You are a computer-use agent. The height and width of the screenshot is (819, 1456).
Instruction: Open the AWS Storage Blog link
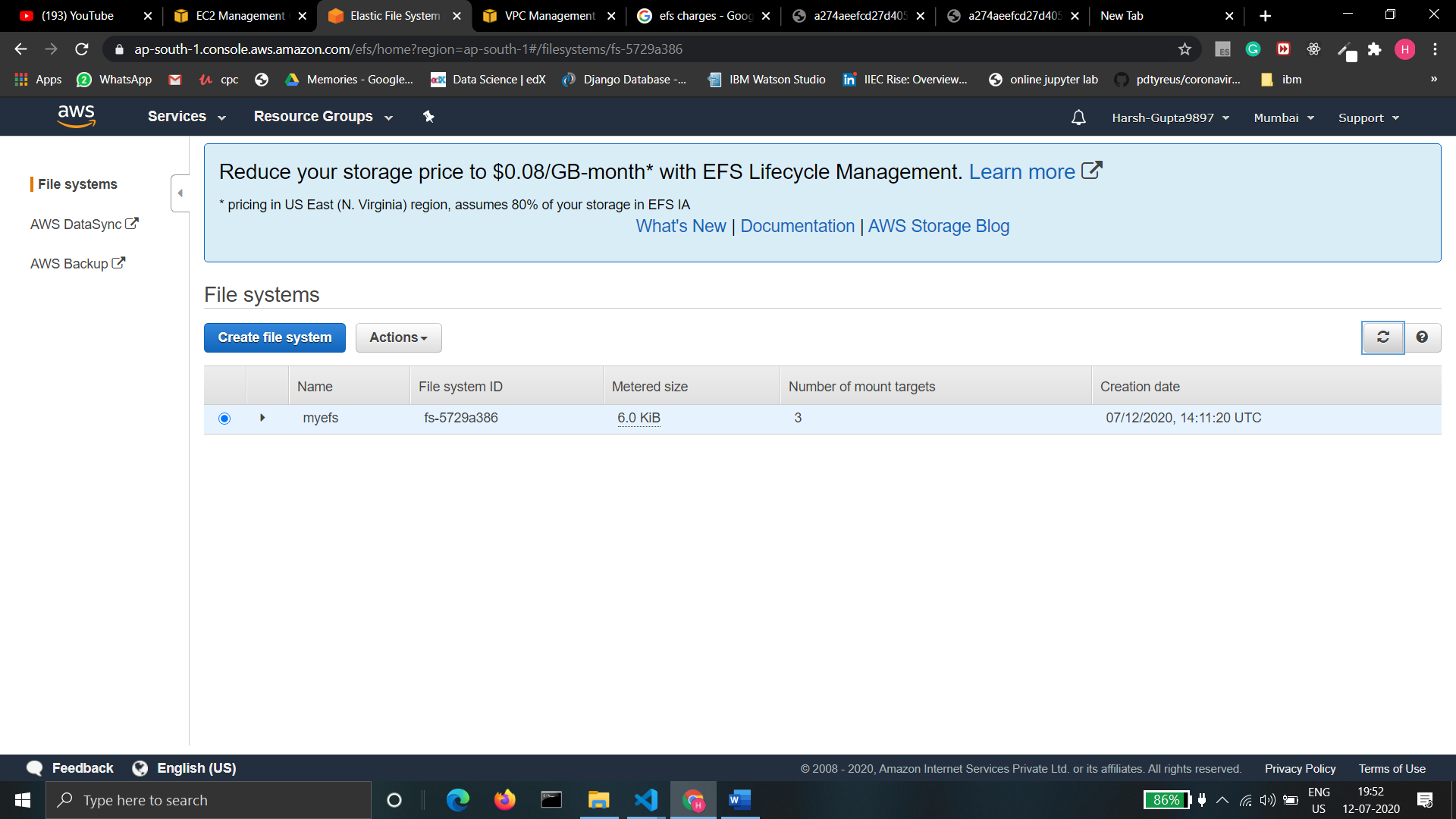(x=938, y=226)
